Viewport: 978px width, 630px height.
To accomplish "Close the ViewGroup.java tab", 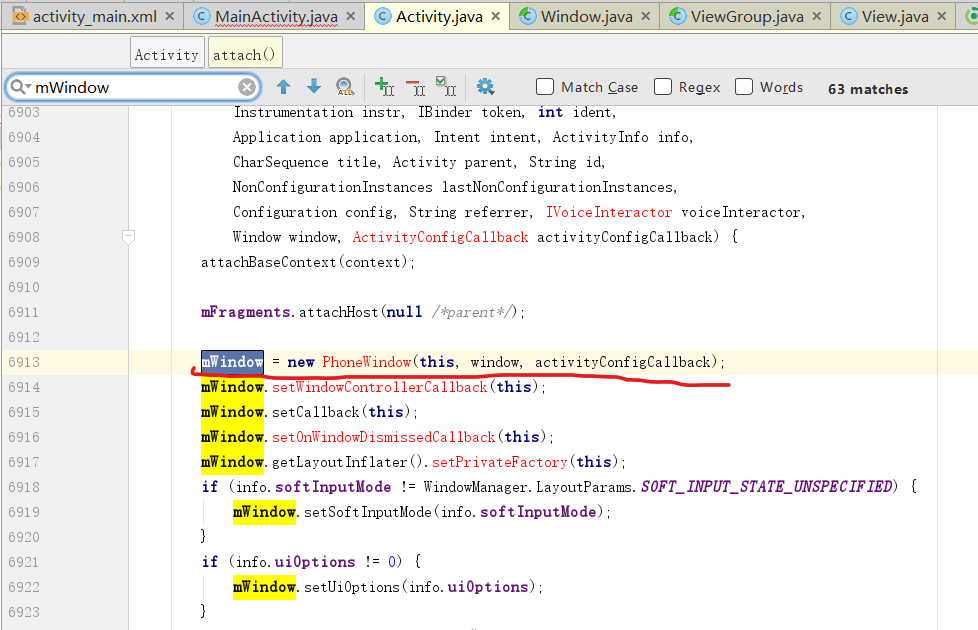I will (815, 16).
